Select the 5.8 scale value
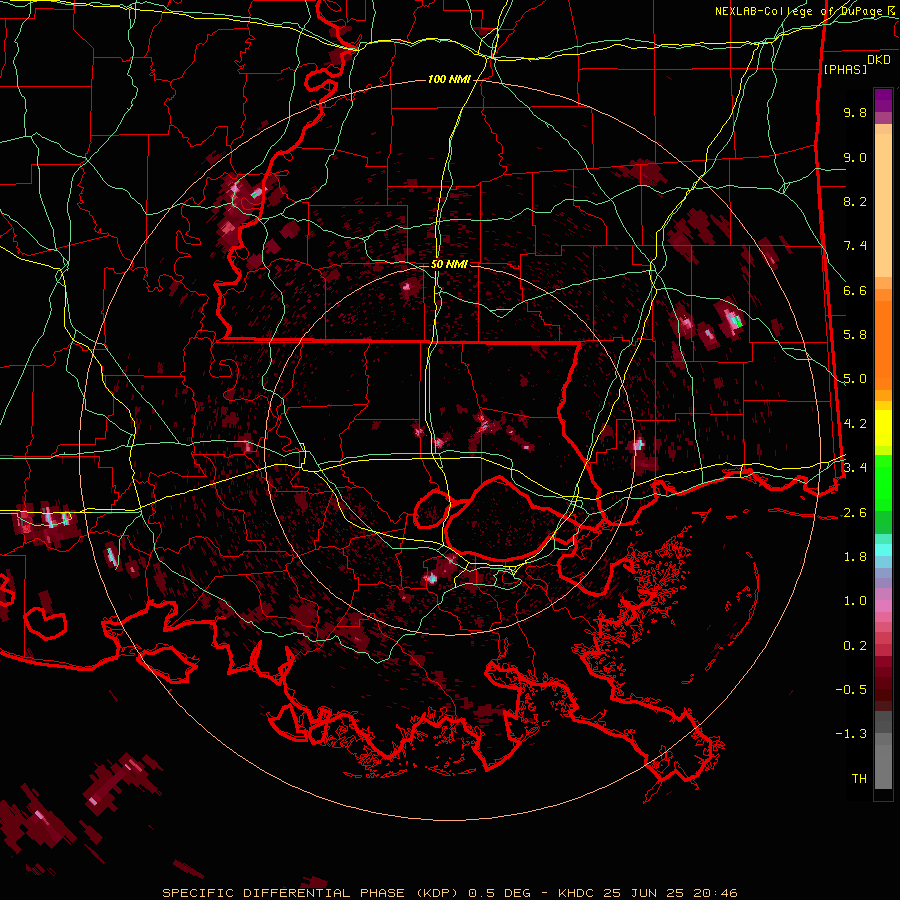Image resolution: width=900 pixels, height=900 pixels. [855, 335]
